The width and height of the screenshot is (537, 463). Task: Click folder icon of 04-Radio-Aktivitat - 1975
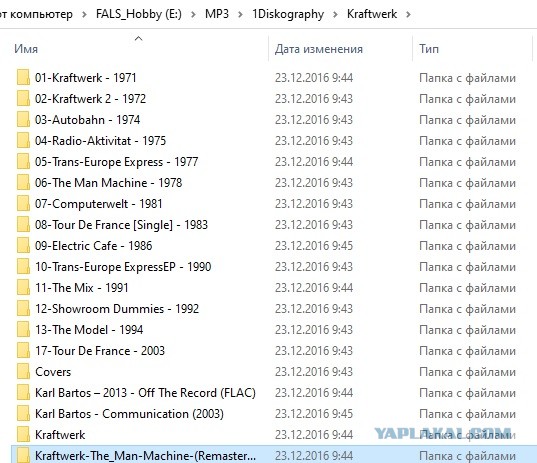coord(23,140)
